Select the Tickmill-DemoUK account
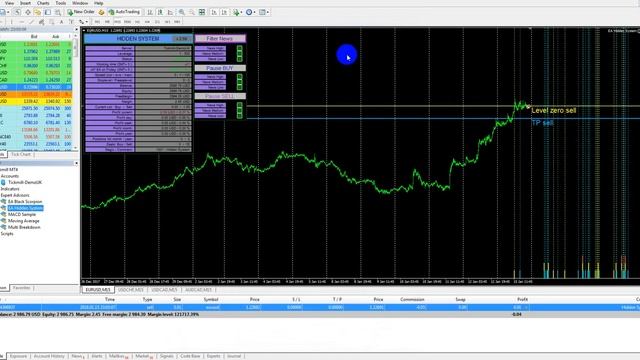Screen dimensions: 640x360 click(x=25, y=182)
